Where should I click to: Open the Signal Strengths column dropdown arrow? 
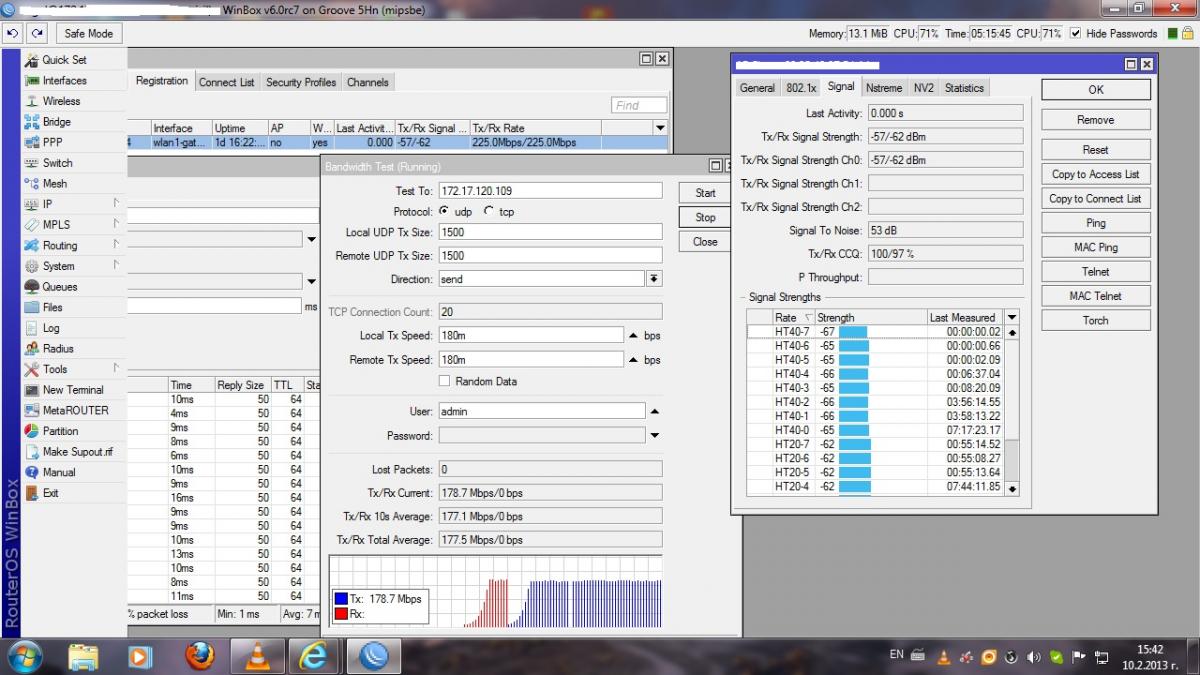[x=1011, y=317]
